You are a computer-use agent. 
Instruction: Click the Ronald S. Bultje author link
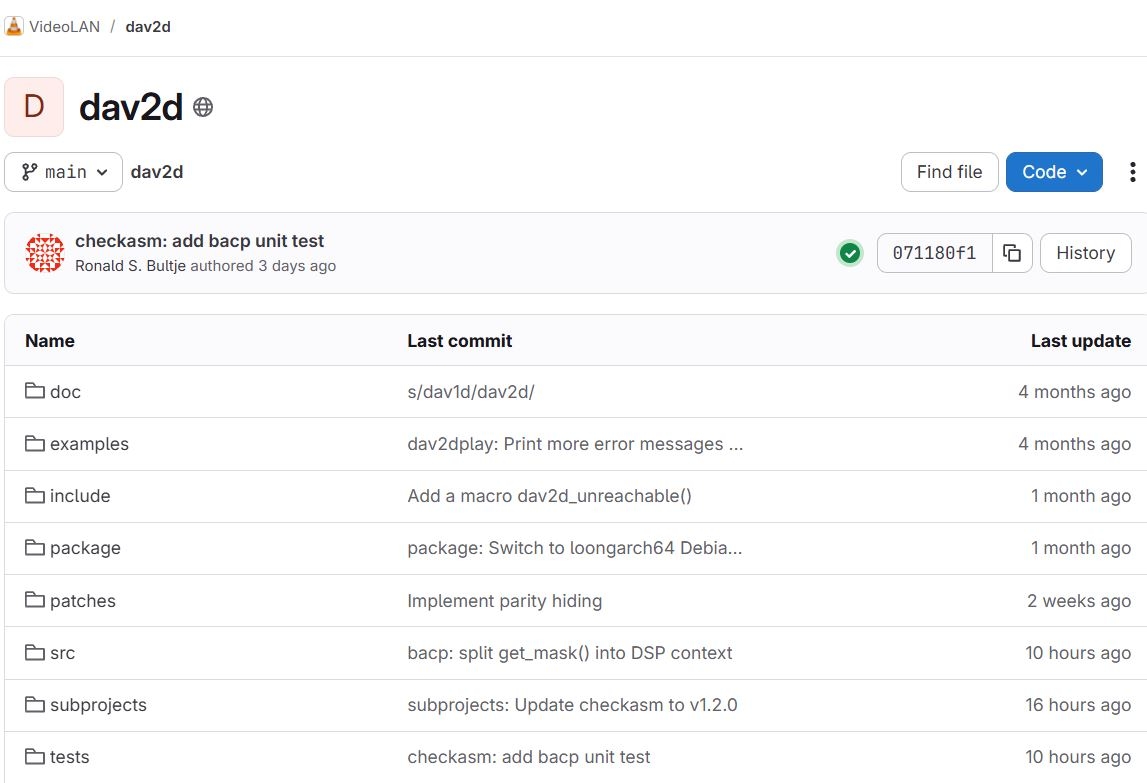click(130, 266)
